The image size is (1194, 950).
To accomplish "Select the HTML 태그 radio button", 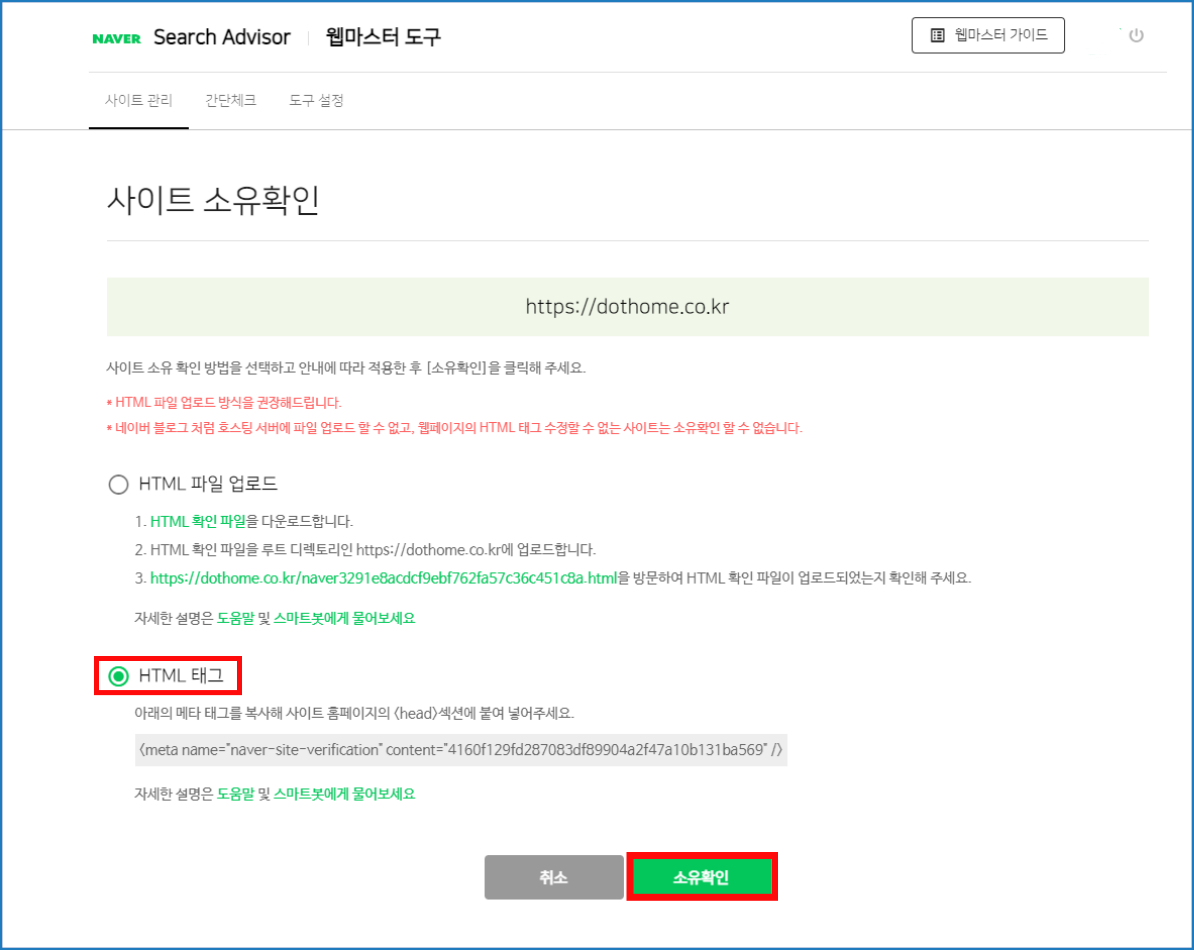I will pos(119,677).
